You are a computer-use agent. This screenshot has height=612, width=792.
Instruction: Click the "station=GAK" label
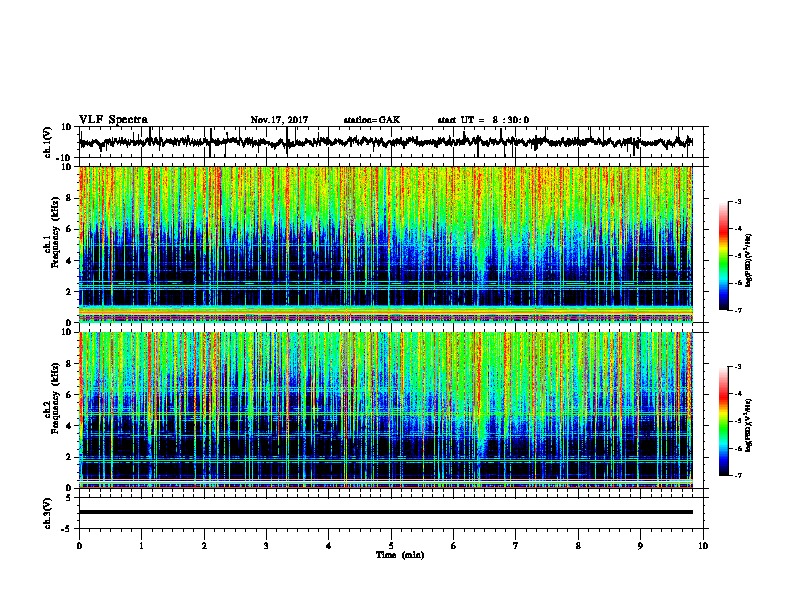pos(372,120)
